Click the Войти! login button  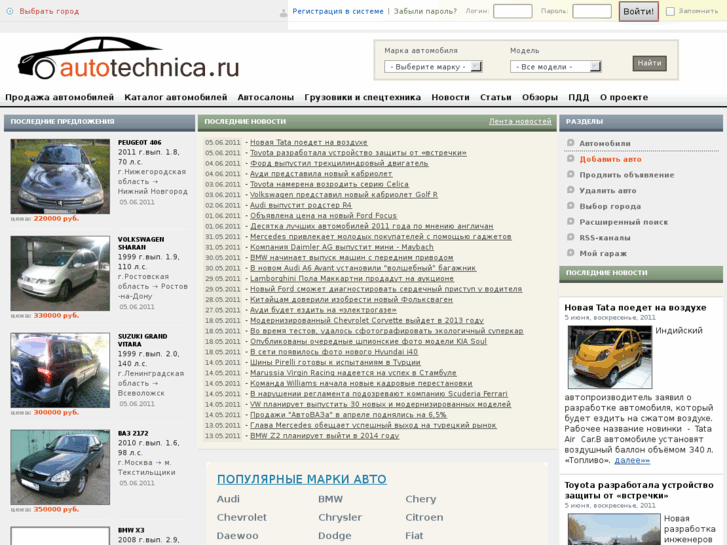coord(638,12)
